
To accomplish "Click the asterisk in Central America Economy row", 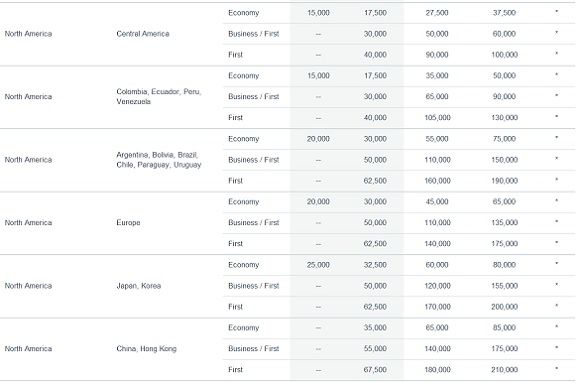I will click(x=556, y=12).
